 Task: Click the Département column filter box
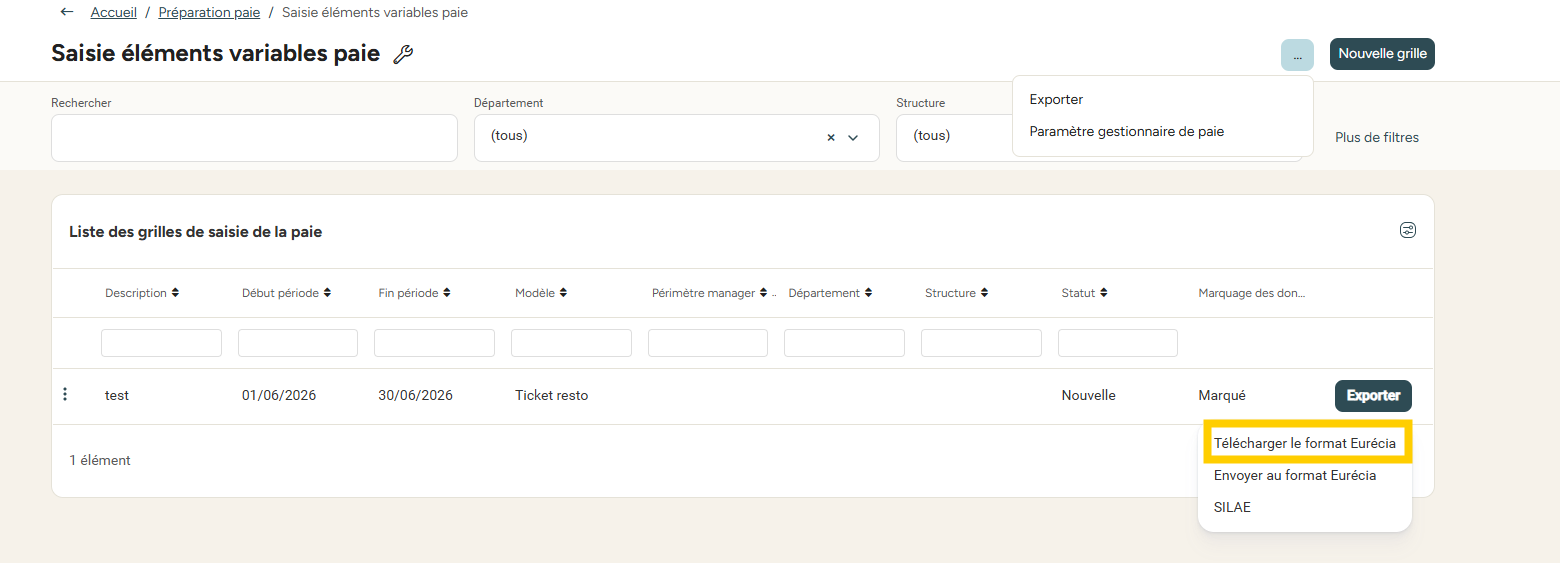click(844, 343)
